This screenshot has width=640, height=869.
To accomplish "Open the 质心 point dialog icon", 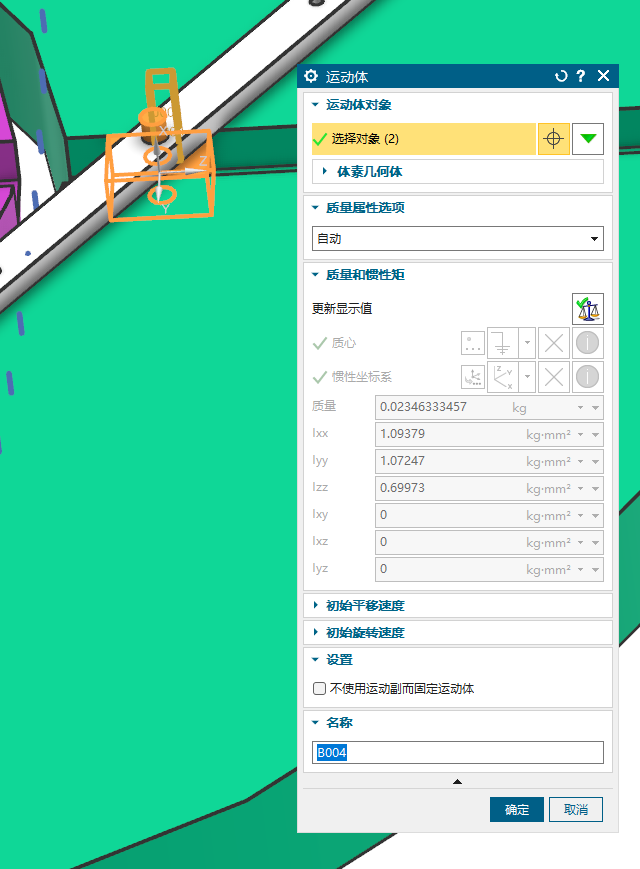I will tap(473, 343).
